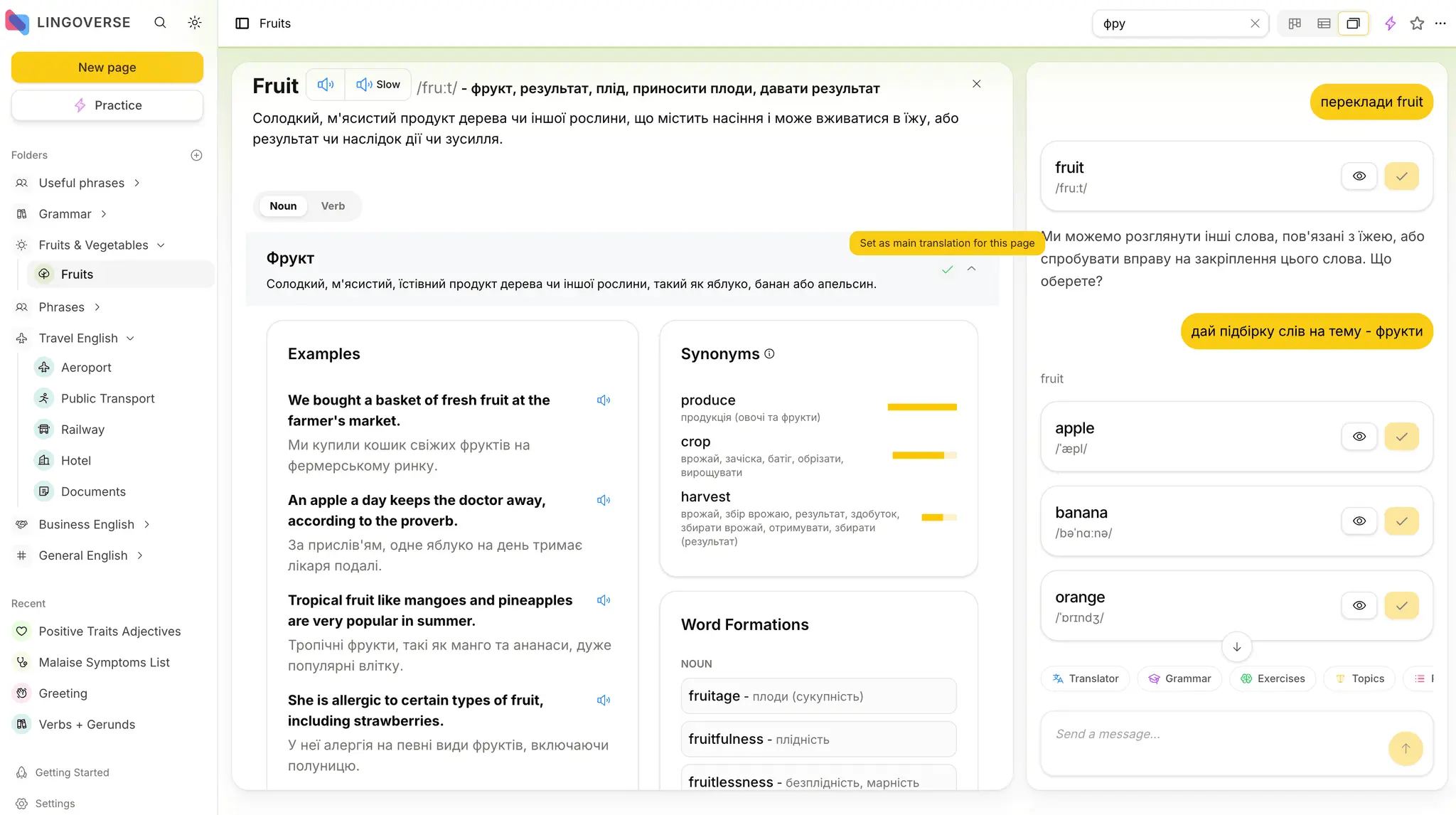Image resolution: width=1456 pixels, height=815 pixels.
Task: Focus the Send a message input
Action: [1217, 735]
